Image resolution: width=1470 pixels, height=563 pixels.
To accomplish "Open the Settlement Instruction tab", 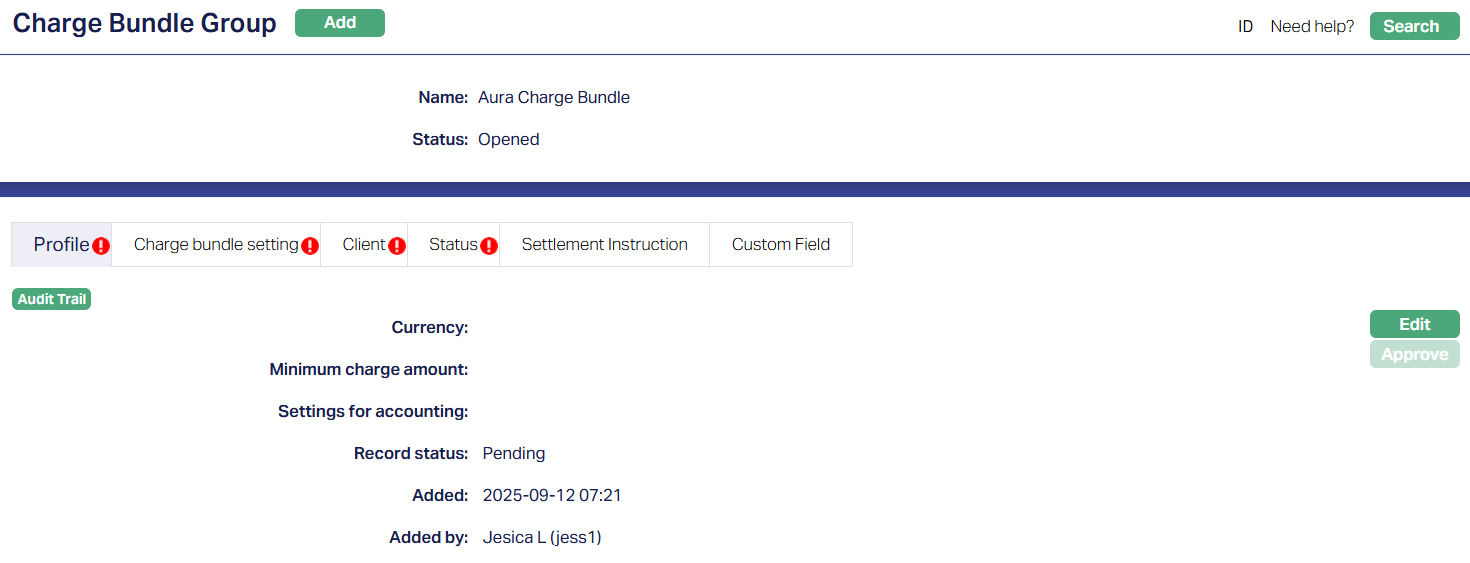I will 604,245.
